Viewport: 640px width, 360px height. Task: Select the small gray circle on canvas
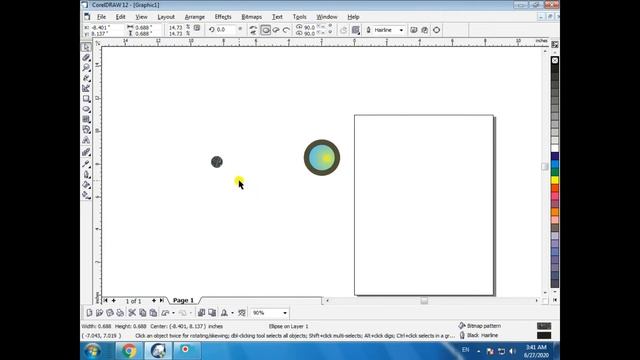[x=217, y=162]
